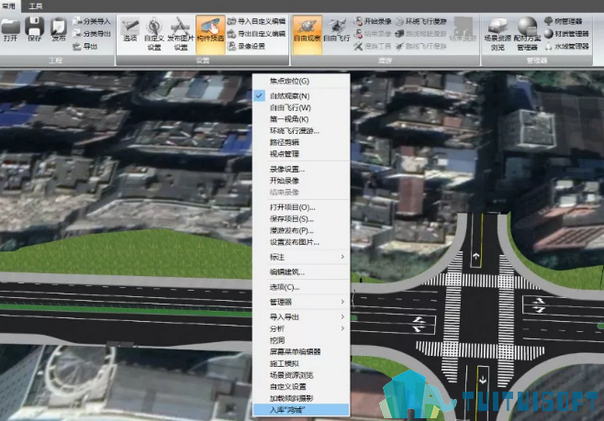Screen dimensions: 604x421
Task: Choose 挖洞 in the context menu
Action: click(301, 340)
